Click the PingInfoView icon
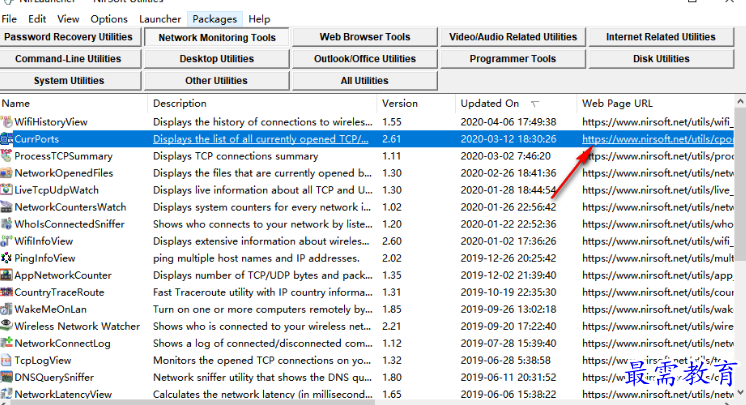 pos(6,258)
